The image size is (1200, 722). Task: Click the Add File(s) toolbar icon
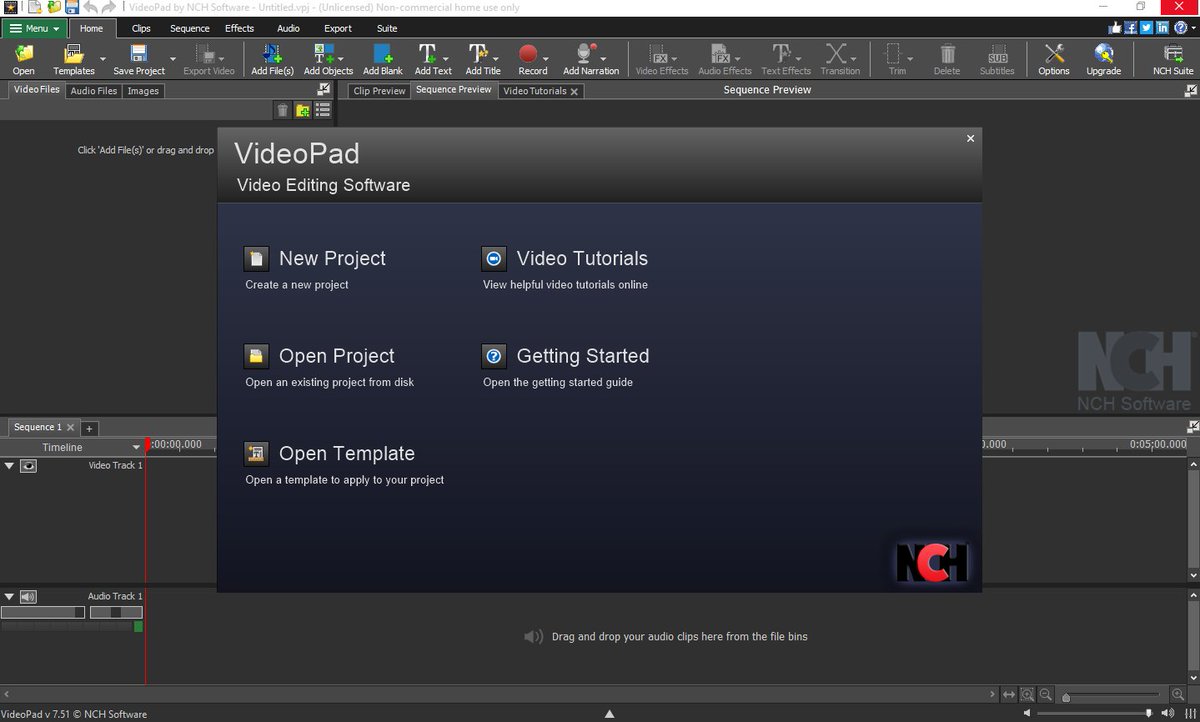point(272,54)
